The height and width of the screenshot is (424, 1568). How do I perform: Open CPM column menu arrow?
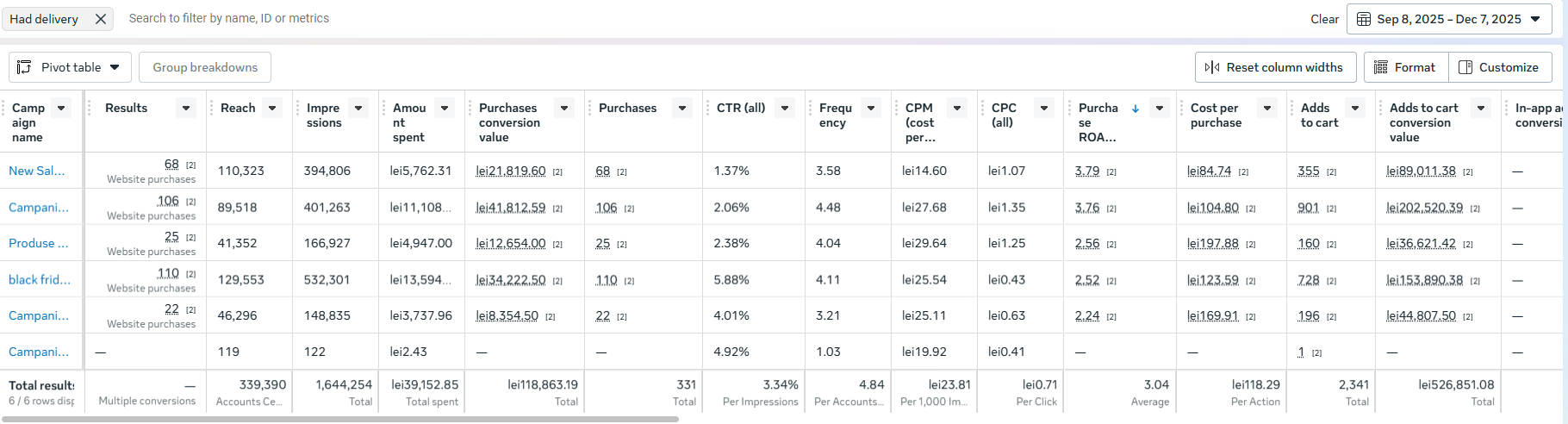[x=957, y=108]
